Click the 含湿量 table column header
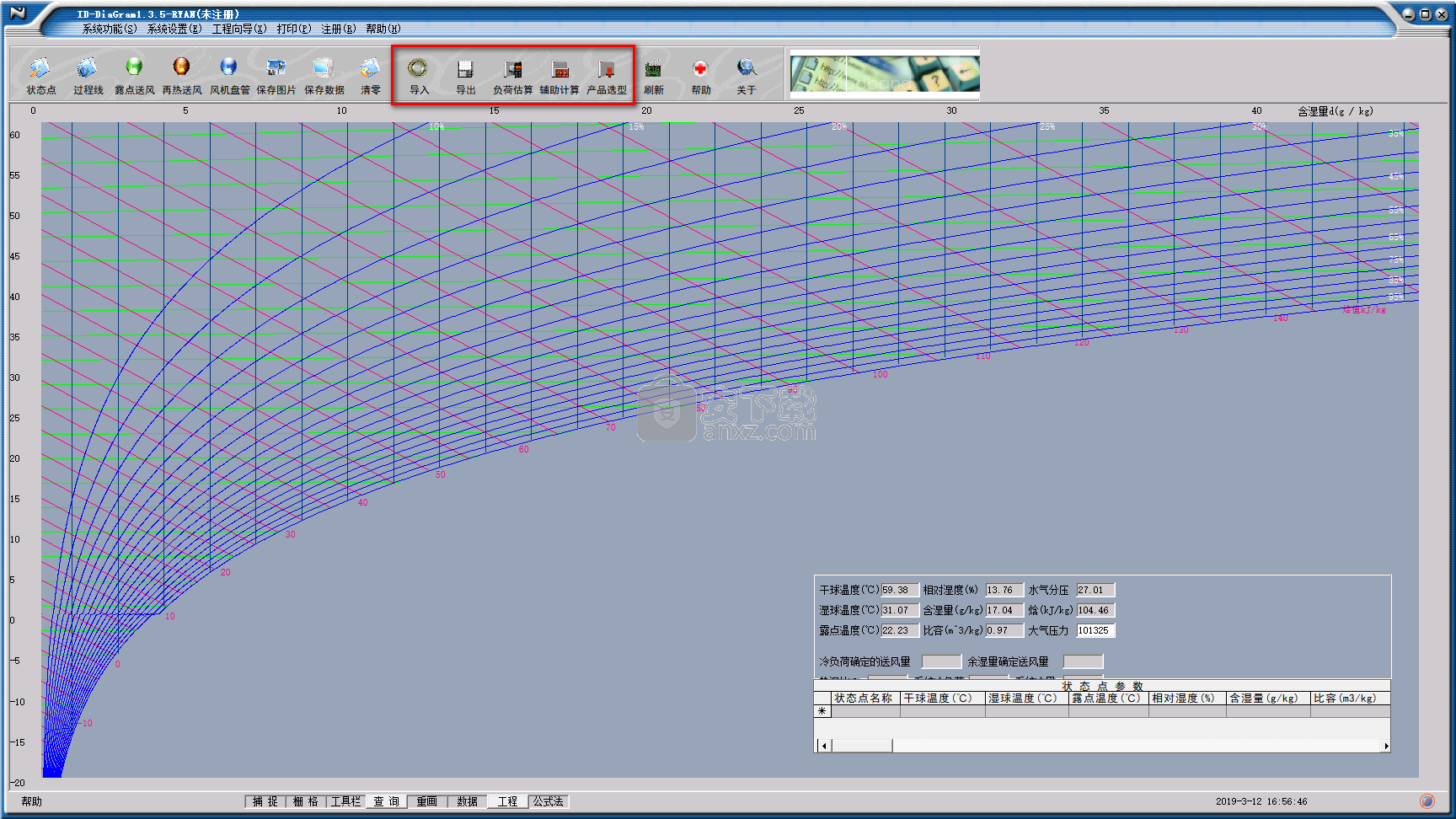1456x819 pixels. click(x=1267, y=699)
